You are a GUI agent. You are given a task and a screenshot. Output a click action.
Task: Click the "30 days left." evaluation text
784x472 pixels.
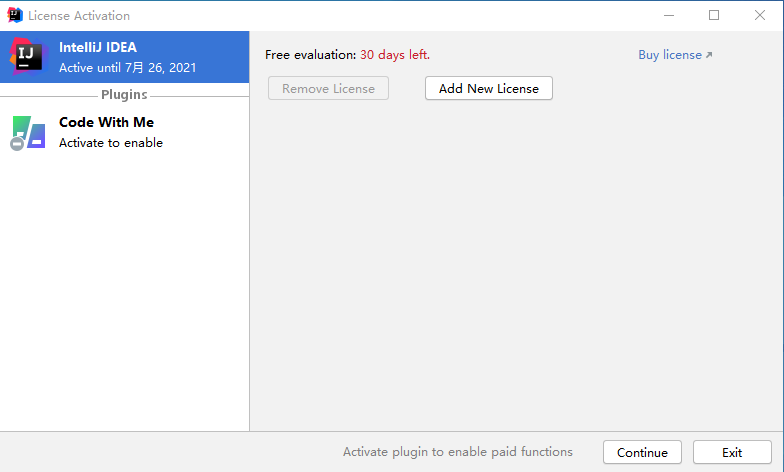coord(395,55)
